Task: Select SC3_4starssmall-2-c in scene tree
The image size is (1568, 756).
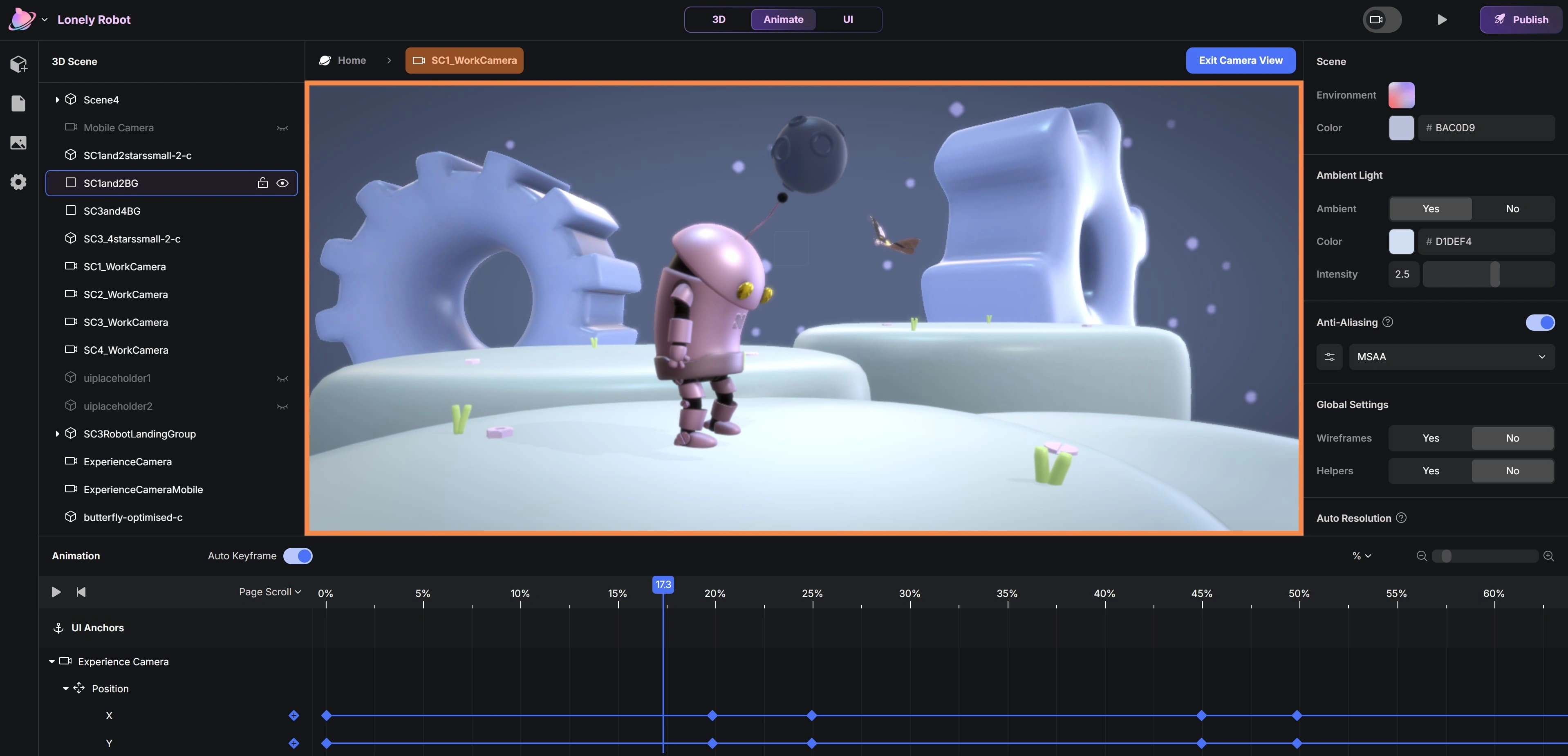Action: coord(172,239)
